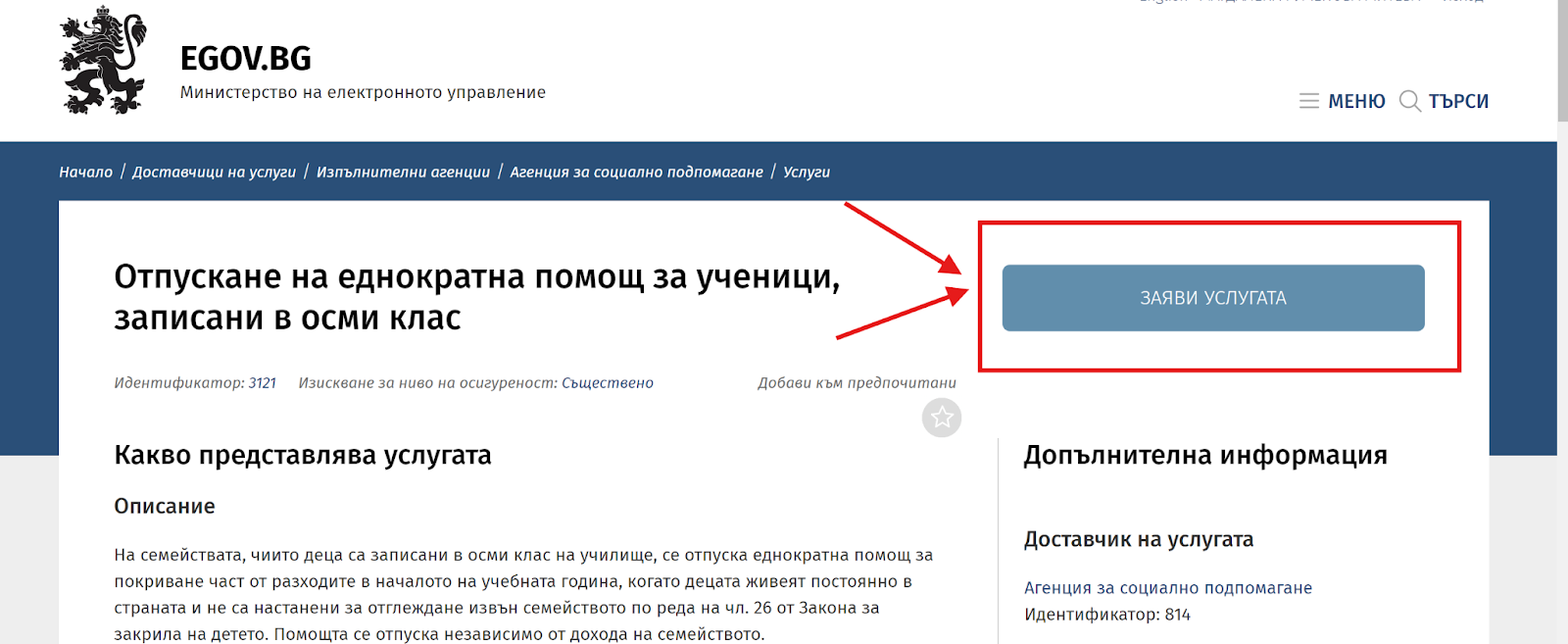Click the Какво представлява услугата heading
Viewport: 1568px width, 644px height.
[303, 455]
